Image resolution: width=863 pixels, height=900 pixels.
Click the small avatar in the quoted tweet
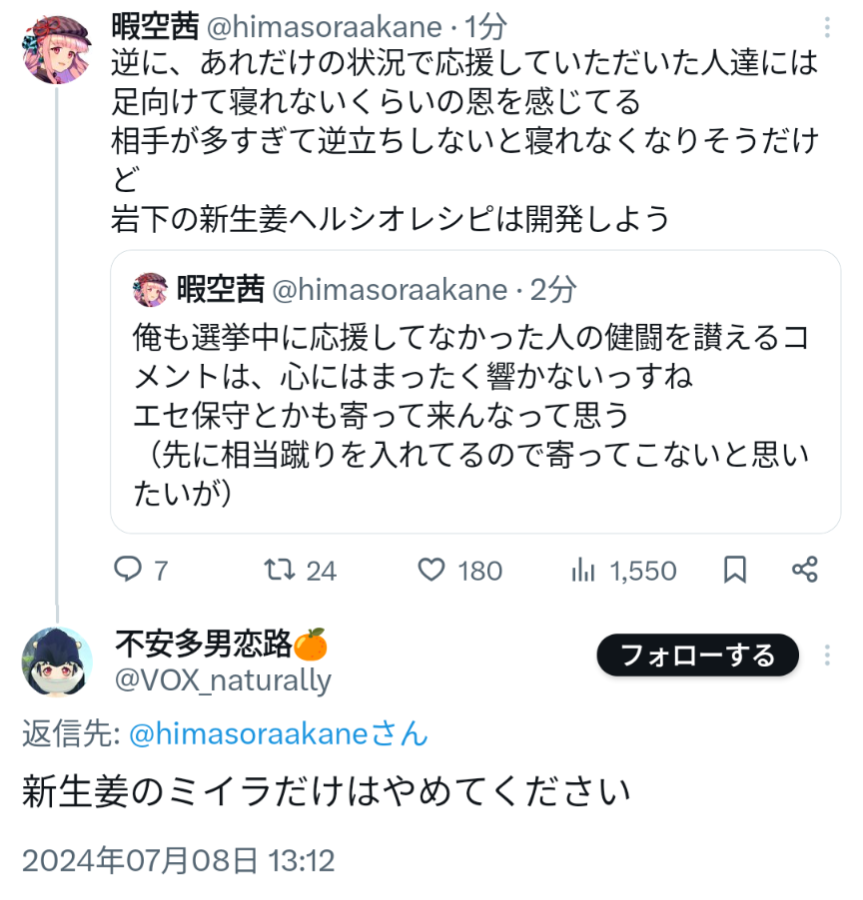coord(150,290)
